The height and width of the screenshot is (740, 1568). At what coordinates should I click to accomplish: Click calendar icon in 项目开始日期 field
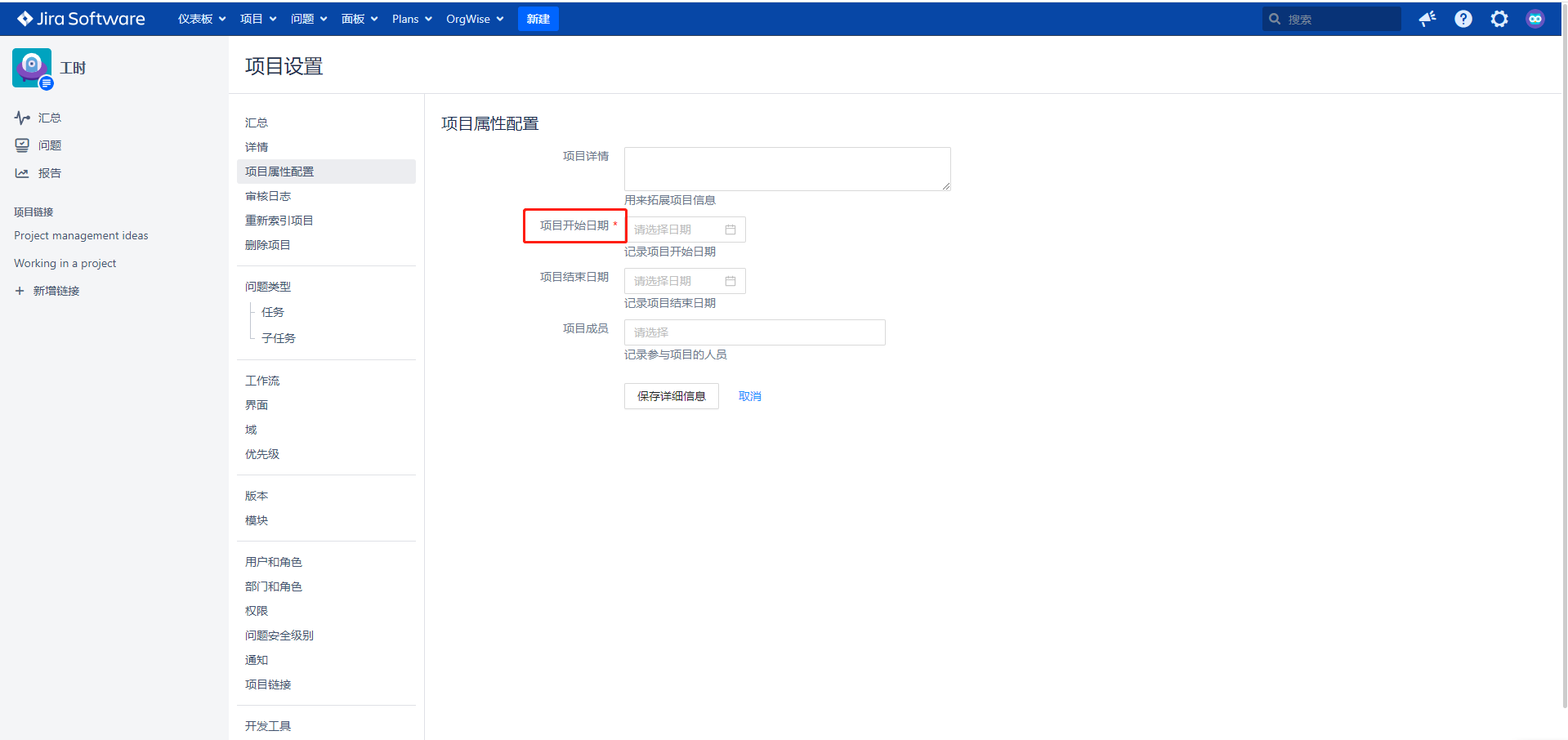tap(730, 230)
